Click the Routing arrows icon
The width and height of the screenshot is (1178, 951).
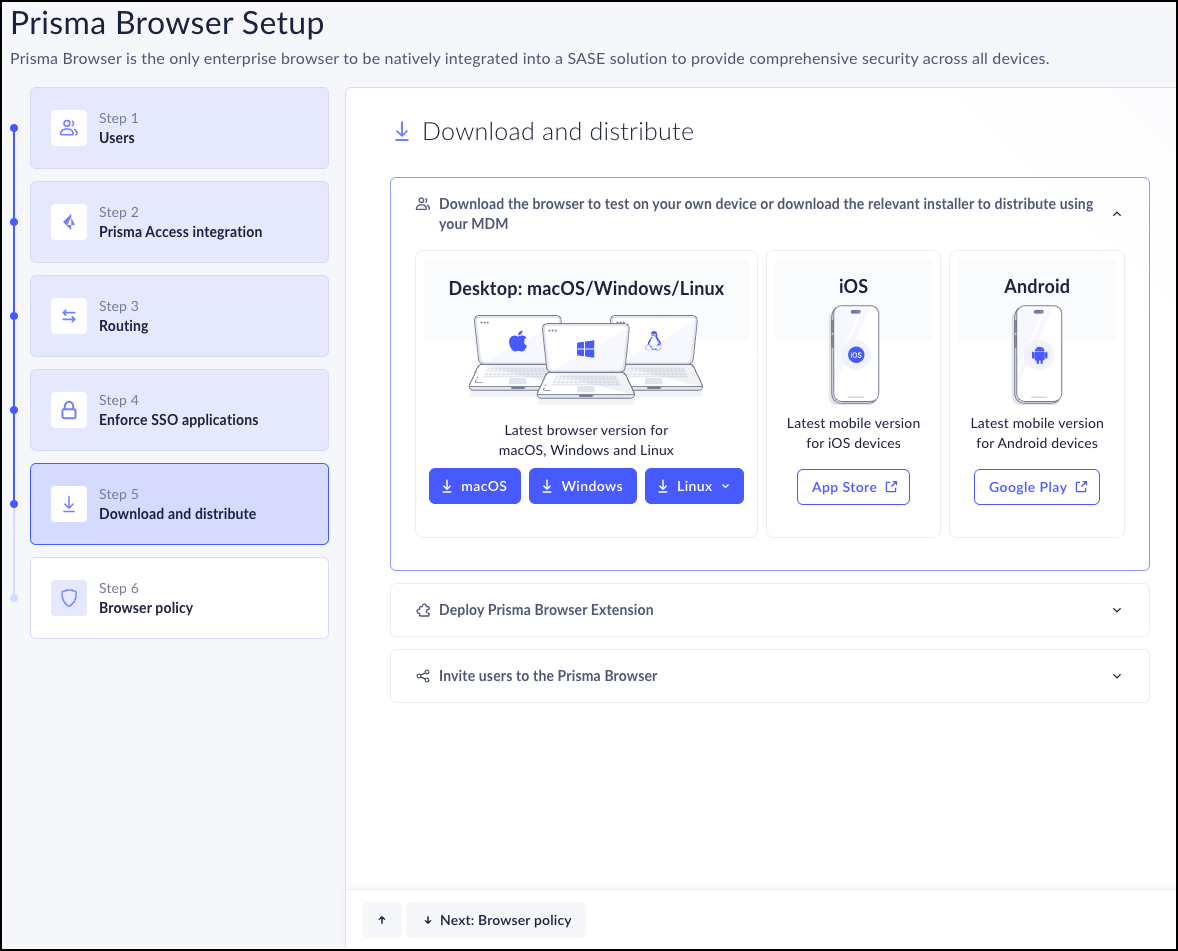click(x=69, y=316)
